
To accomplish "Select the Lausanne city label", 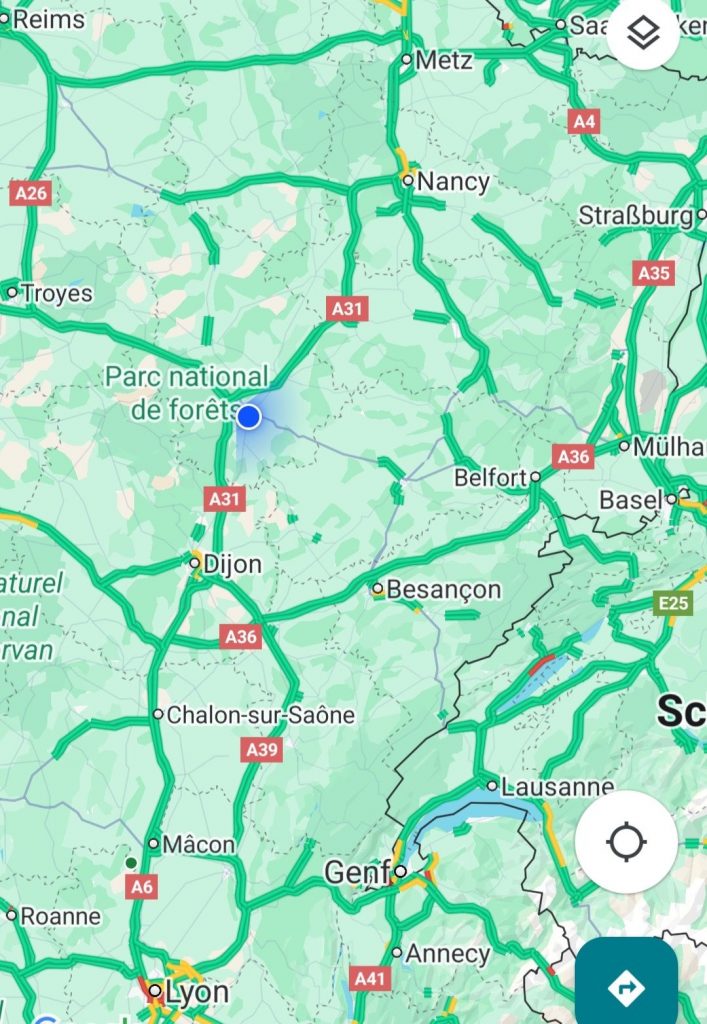I will 558,786.
